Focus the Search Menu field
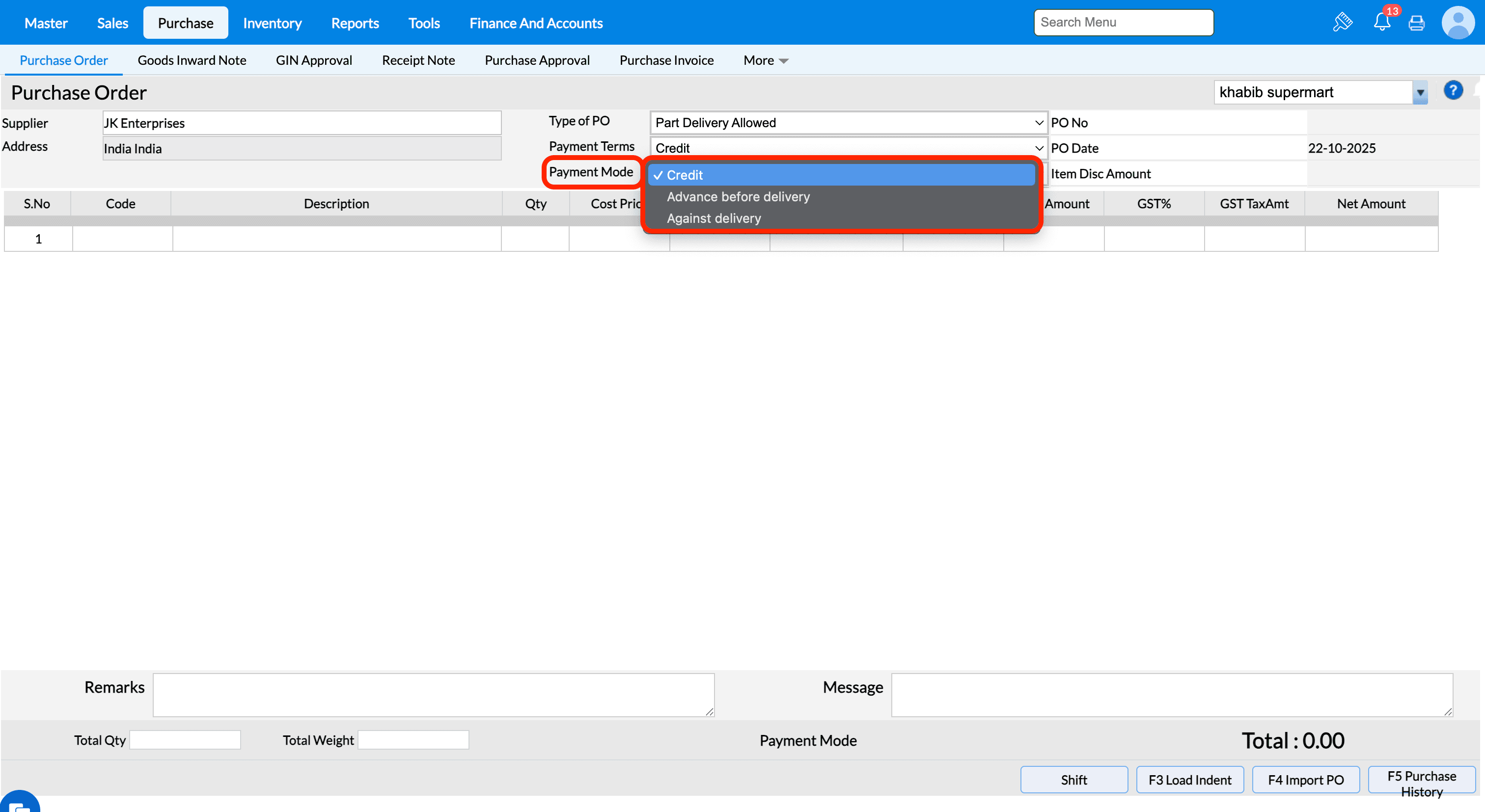This screenshot has height=812, width=1485. [x=1123, y=23]
